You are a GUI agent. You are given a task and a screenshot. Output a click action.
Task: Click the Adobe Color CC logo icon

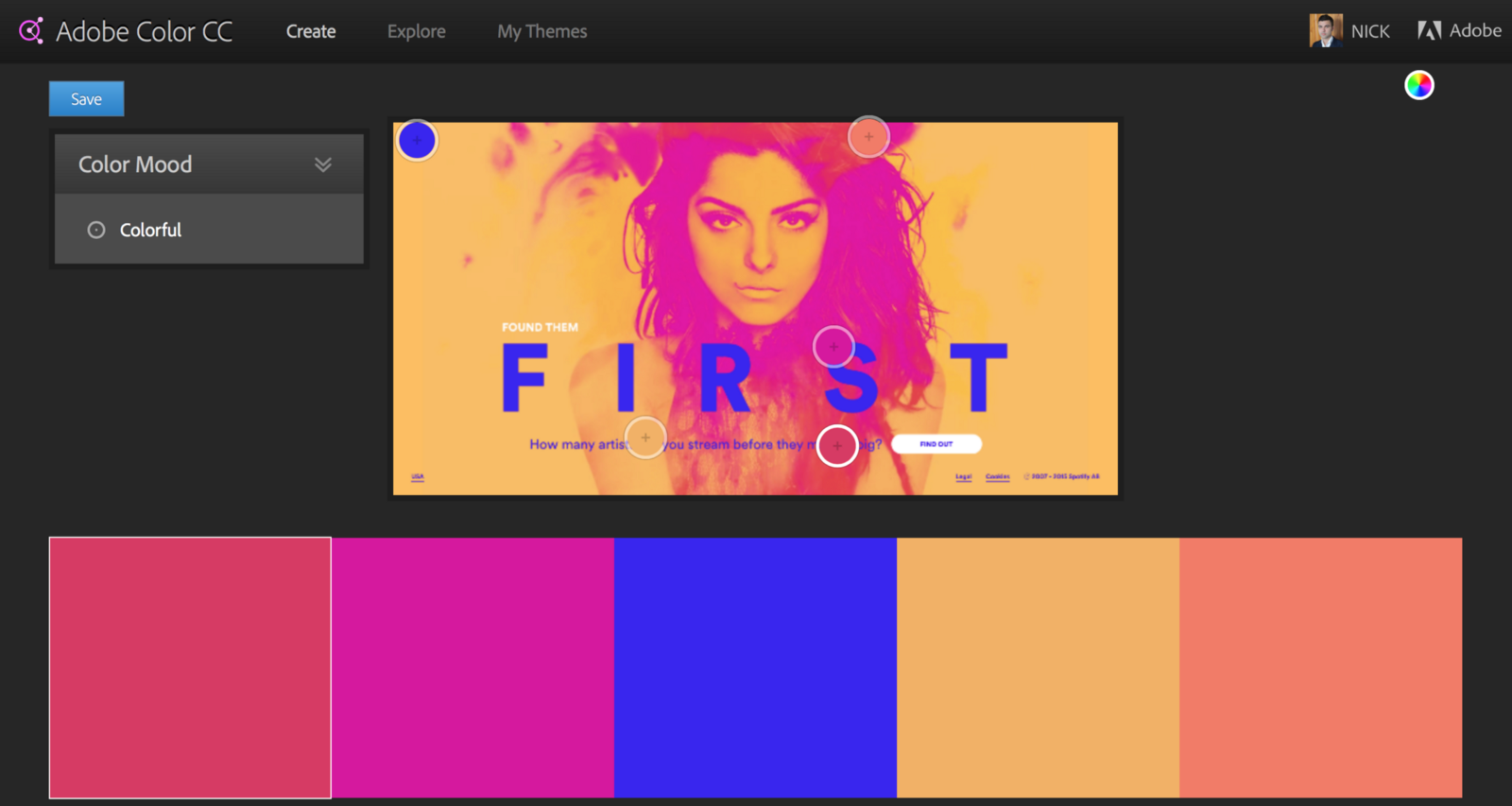31,31
